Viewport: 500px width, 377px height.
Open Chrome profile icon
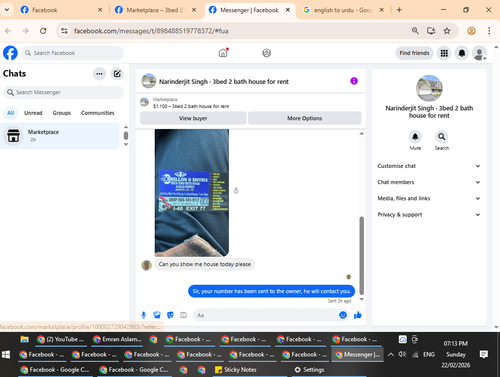pos(471,31)
